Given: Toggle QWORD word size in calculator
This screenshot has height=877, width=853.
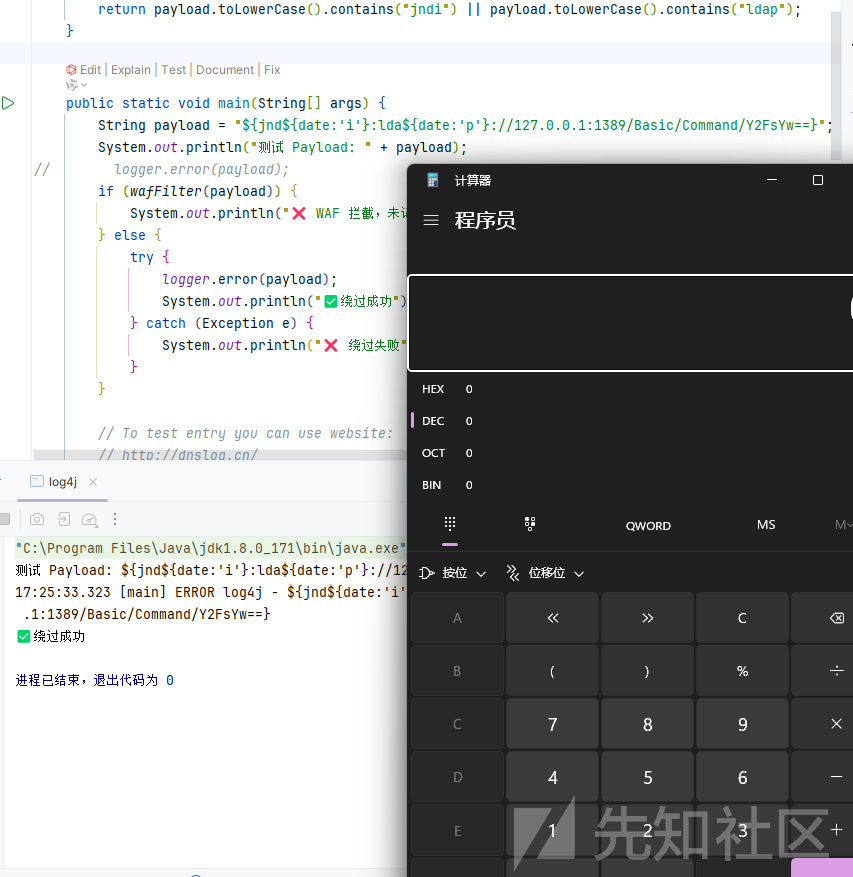Looking at the screenshot, I should tap(648, 526).
